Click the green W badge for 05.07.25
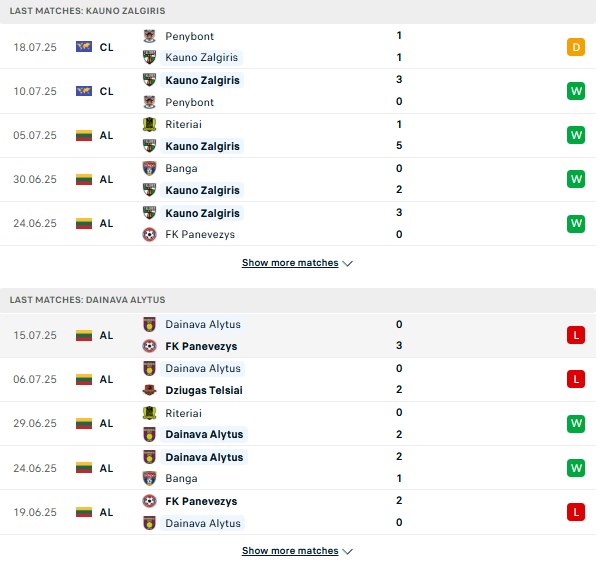 pos(576,135)
